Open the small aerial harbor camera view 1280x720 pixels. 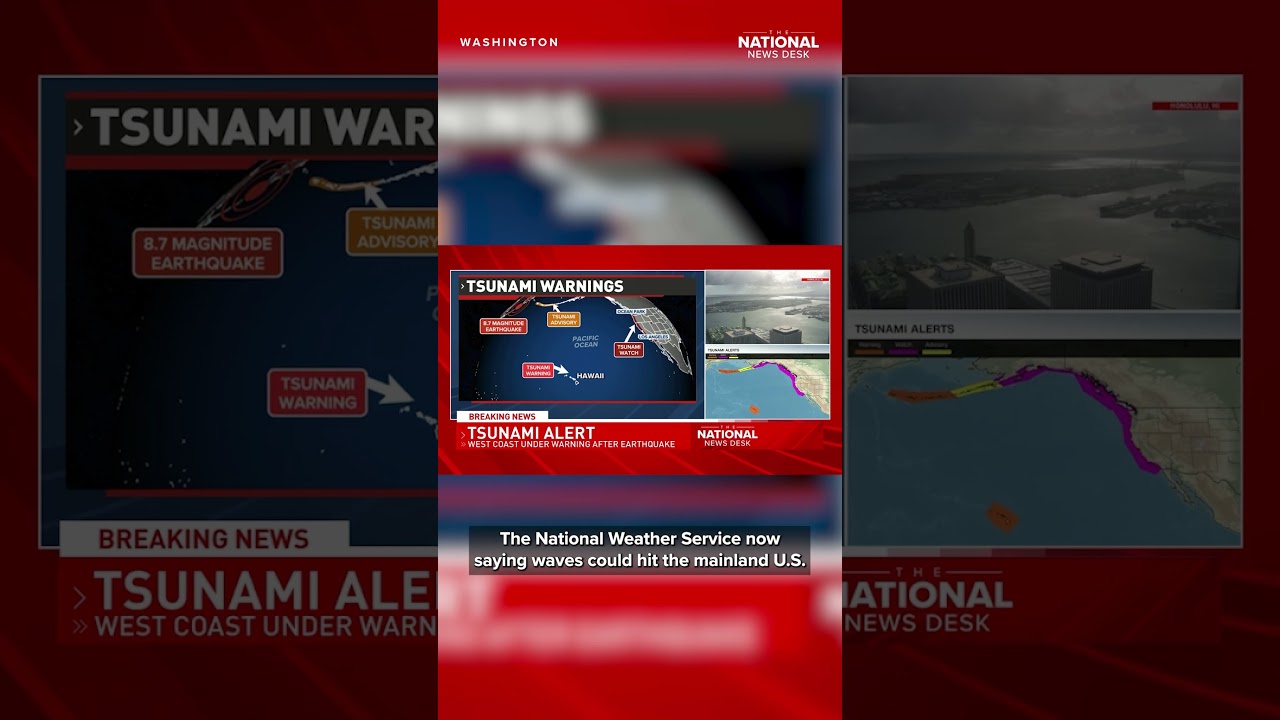(767, 308)
